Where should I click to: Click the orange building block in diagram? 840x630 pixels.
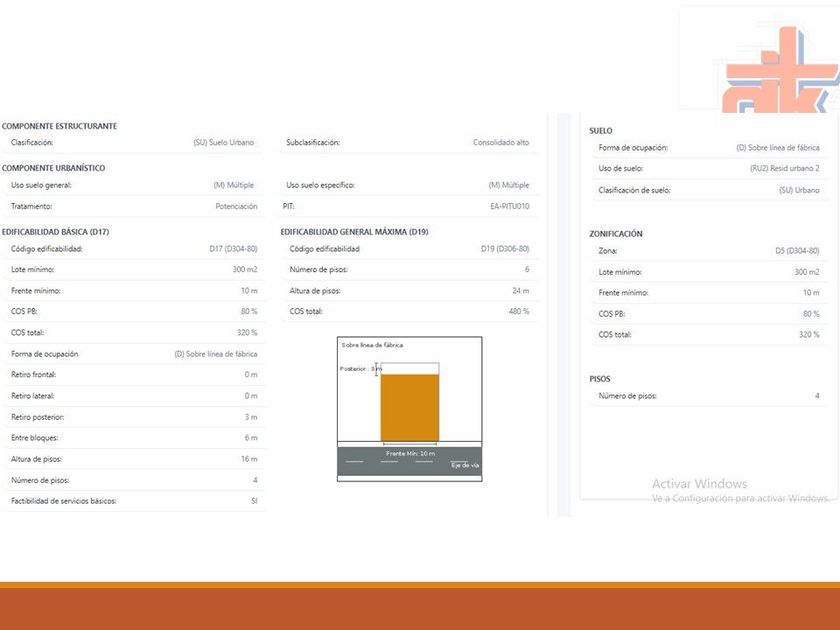pos(410,408)
